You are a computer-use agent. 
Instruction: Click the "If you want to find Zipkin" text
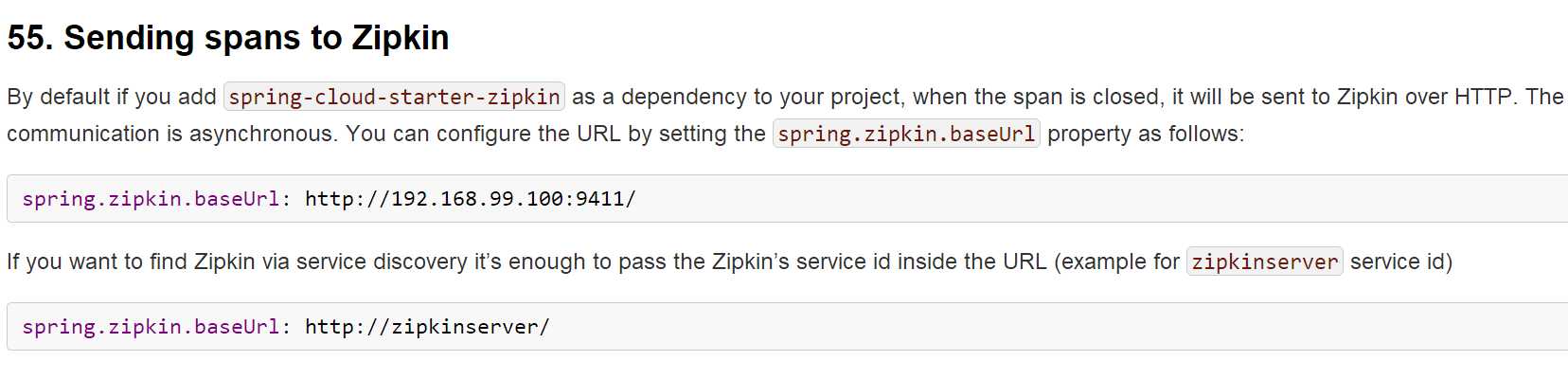point(131,262)
